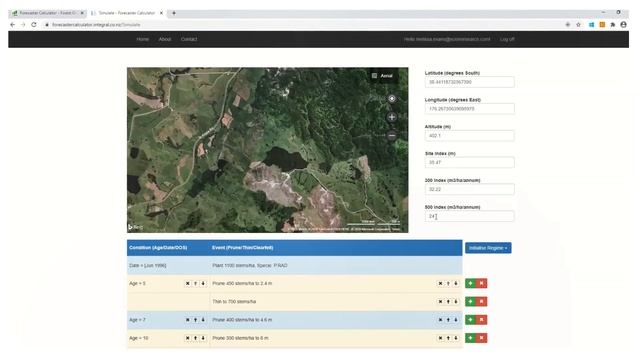Image resolution: width=640 pixels, height=360 pixels.
Task: Click the browser address bar
Action: [302, 24]
